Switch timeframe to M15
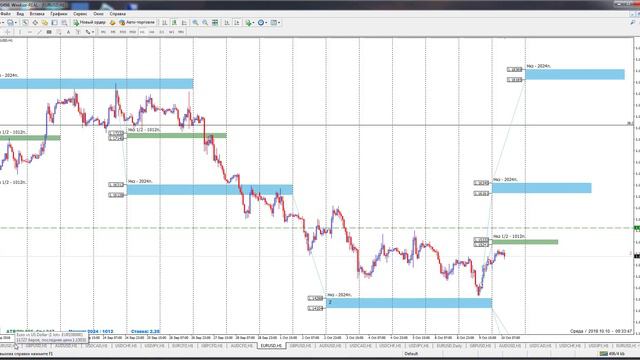 123,32
